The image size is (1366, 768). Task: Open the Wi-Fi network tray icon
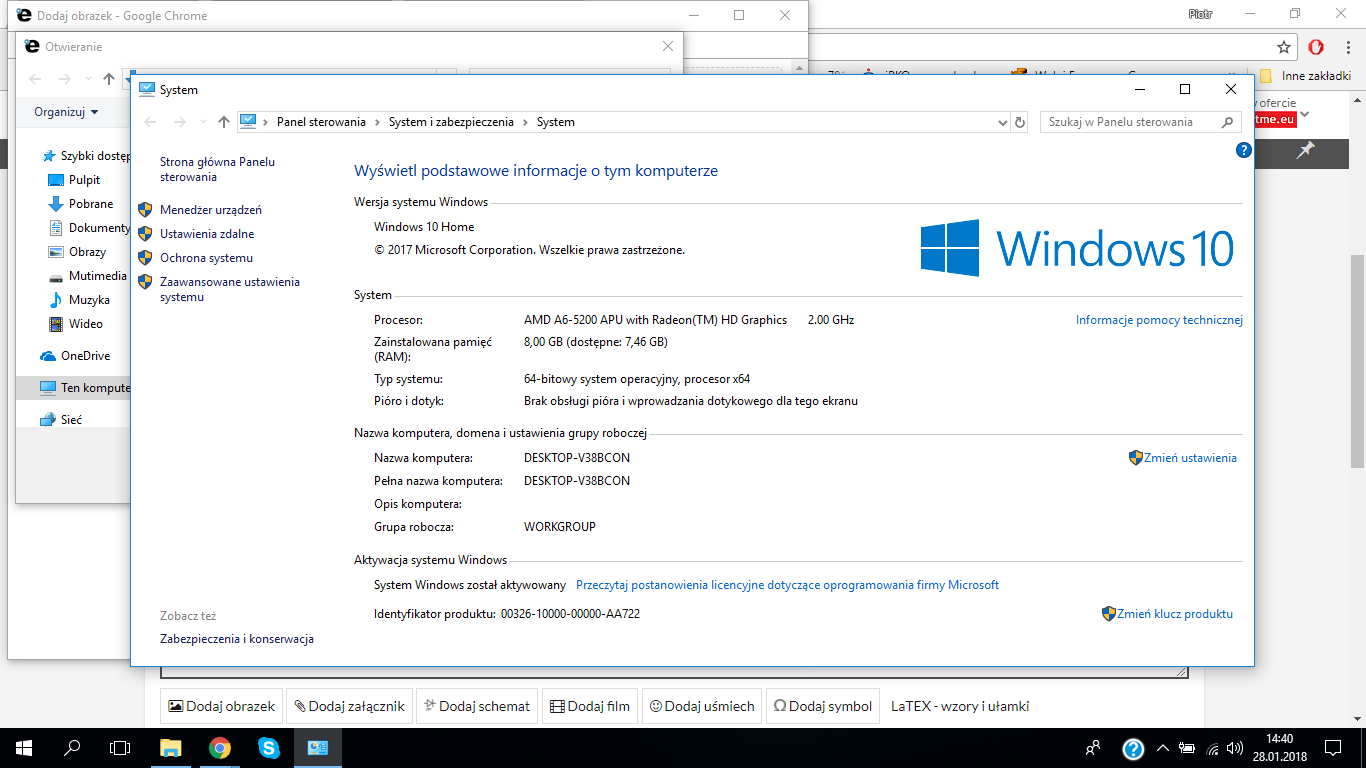[1213, 748]
